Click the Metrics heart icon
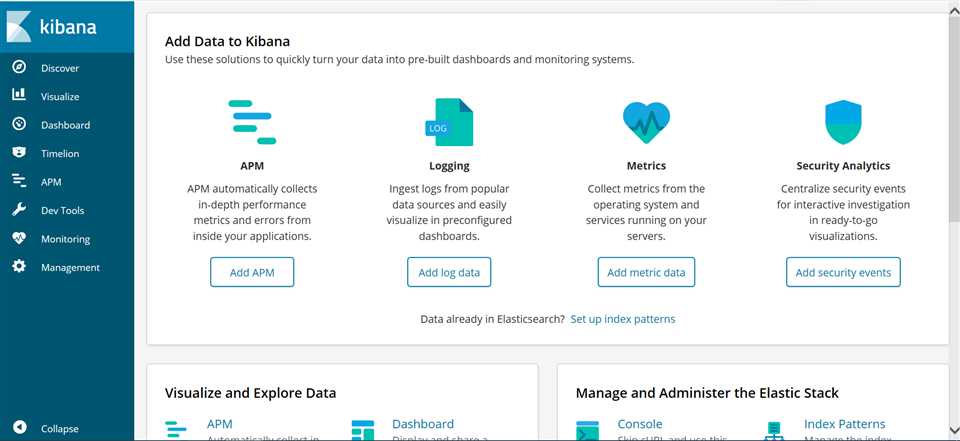The image size is (960, 441). click(x=646, y=122)
